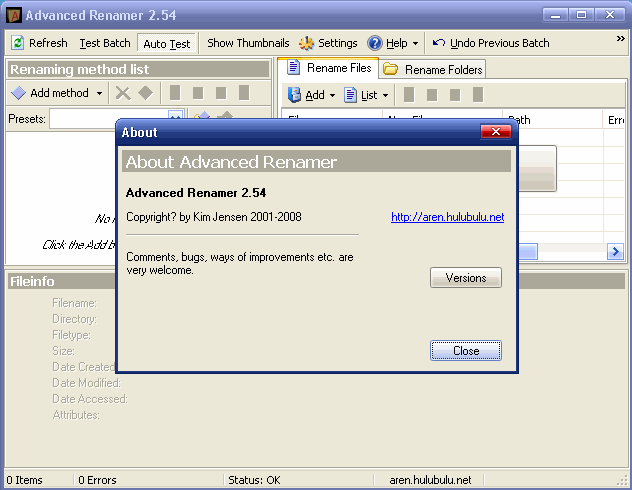Expand the Add method dropdown arrow
The width and height of the screenshot is (632, 490).
click(99, 94)
